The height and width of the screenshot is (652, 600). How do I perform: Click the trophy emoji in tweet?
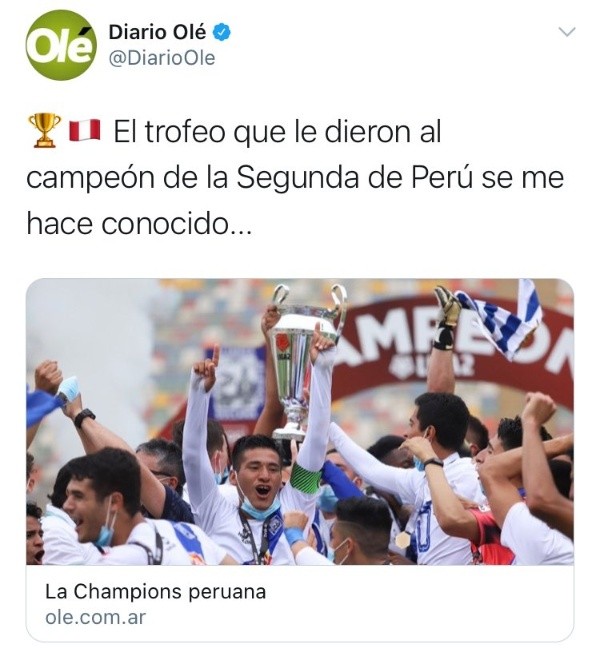coord(44,130)
